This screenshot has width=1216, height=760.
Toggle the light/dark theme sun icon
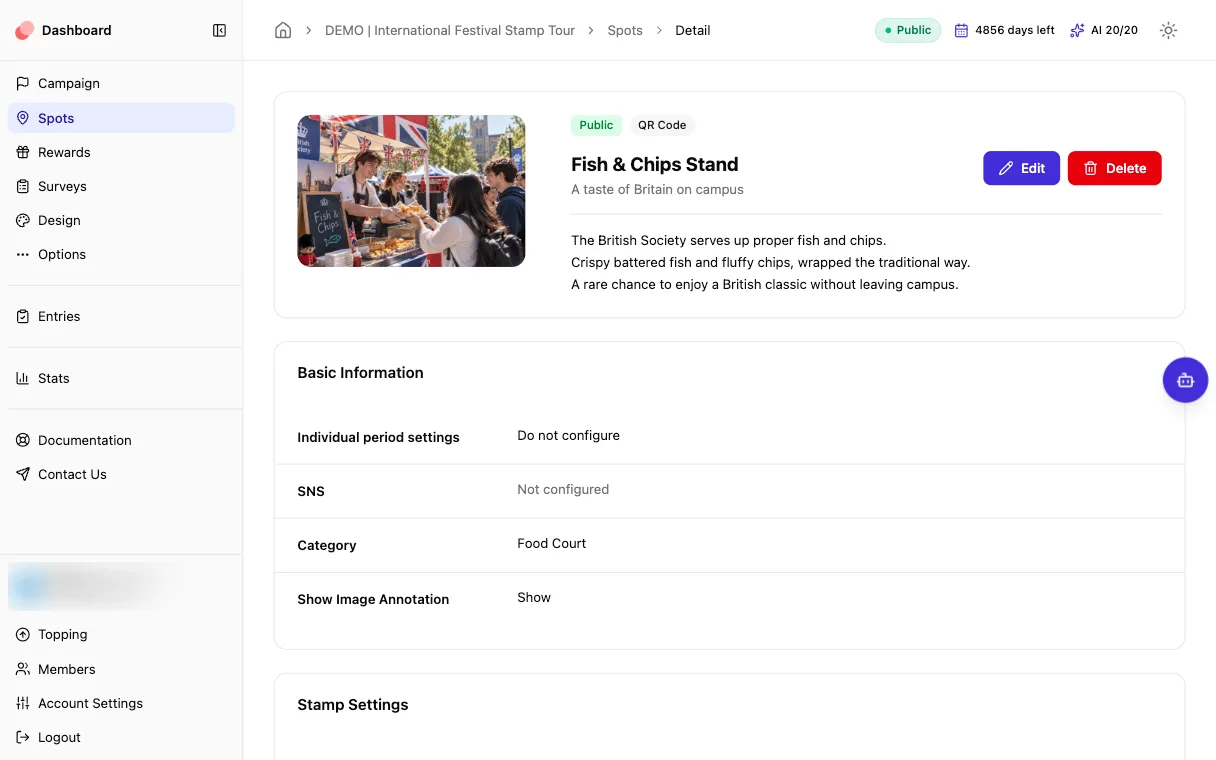coord(1168,30)
